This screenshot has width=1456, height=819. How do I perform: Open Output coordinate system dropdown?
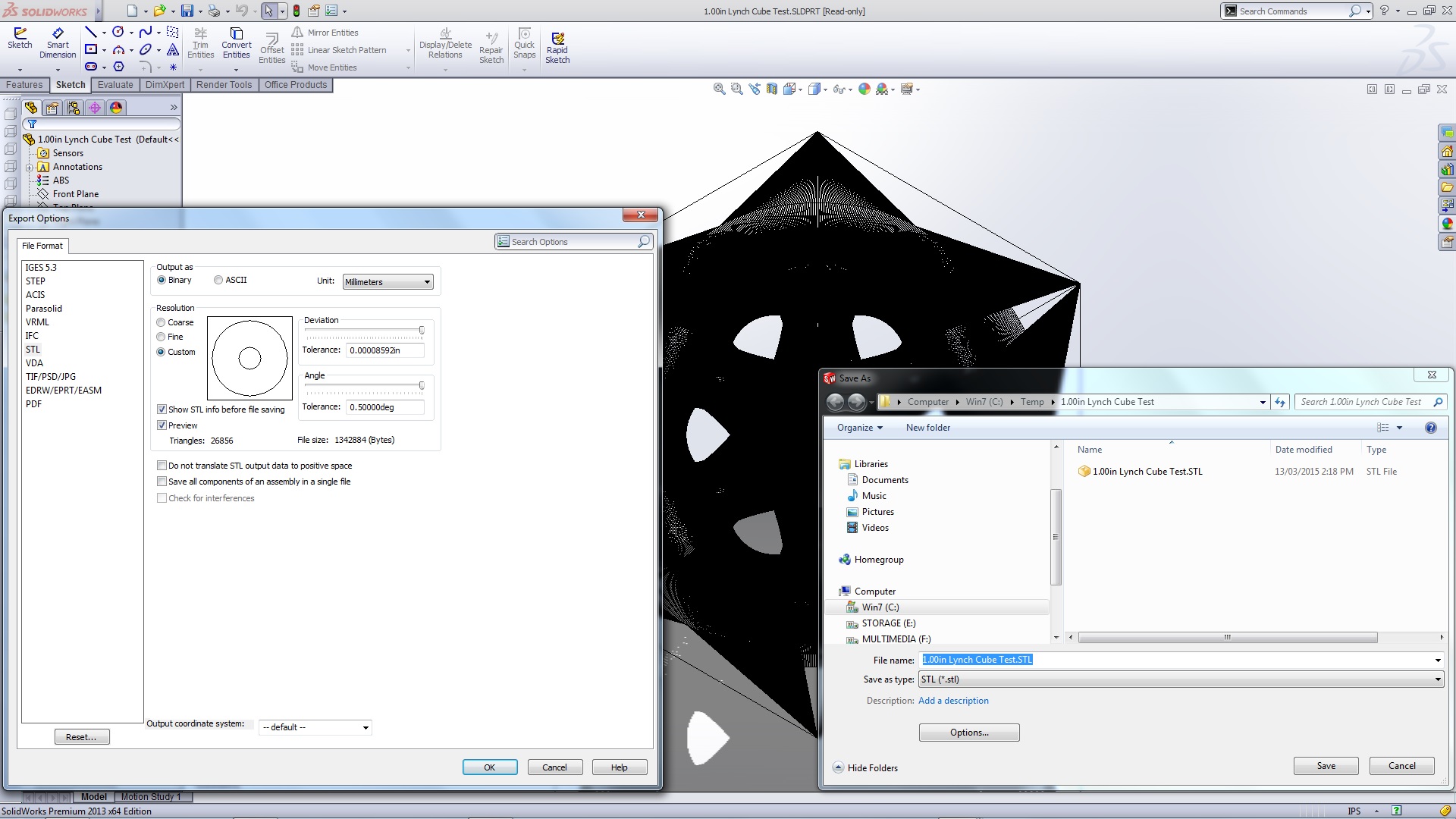315,727
